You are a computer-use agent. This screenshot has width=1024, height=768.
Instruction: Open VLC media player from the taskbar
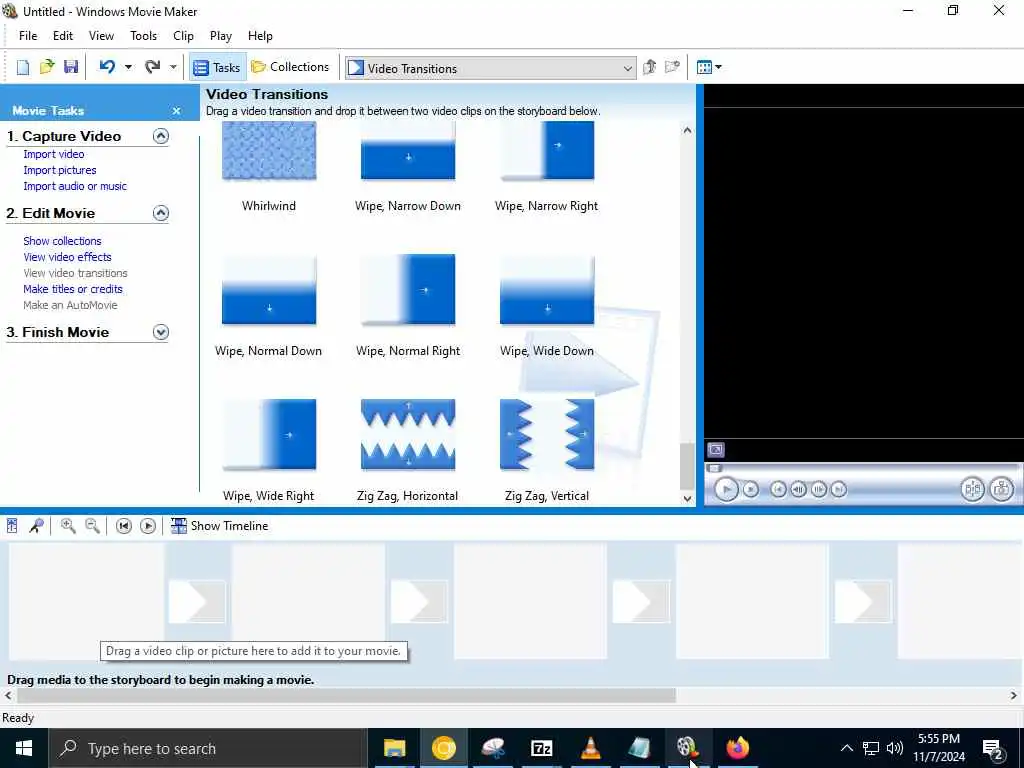pyautogui.click(x=591, y=748)
